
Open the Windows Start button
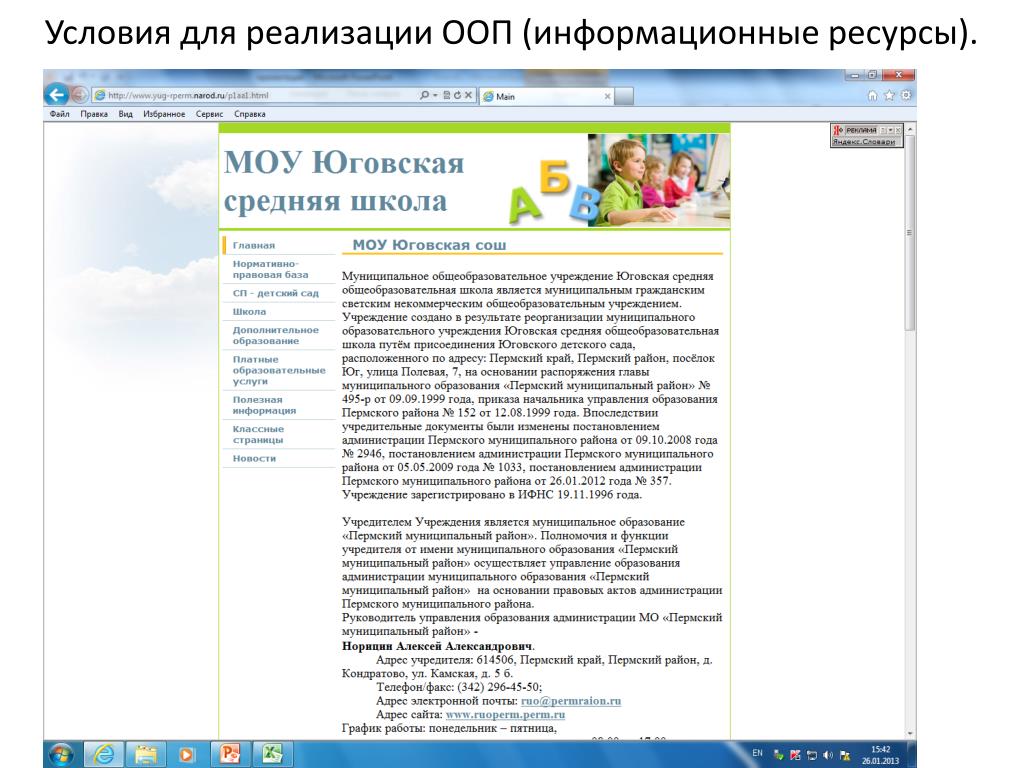61,755
